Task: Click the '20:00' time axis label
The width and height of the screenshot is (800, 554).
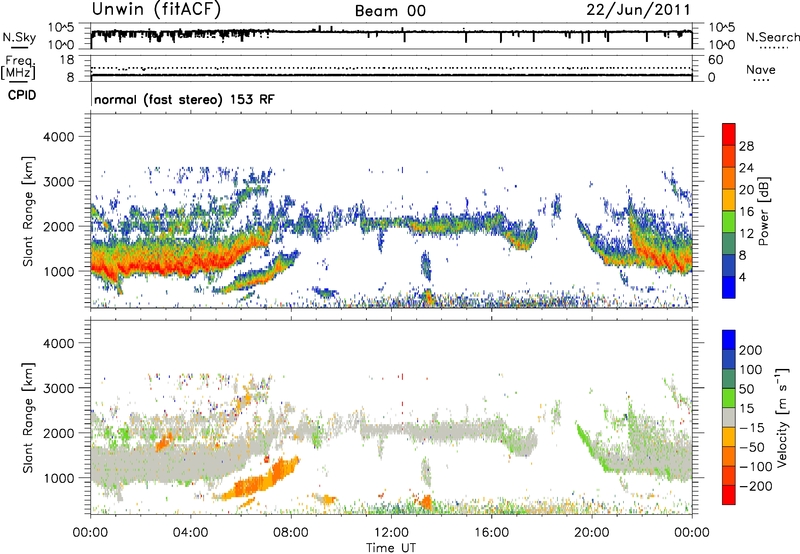Action: tap(591, 533)
